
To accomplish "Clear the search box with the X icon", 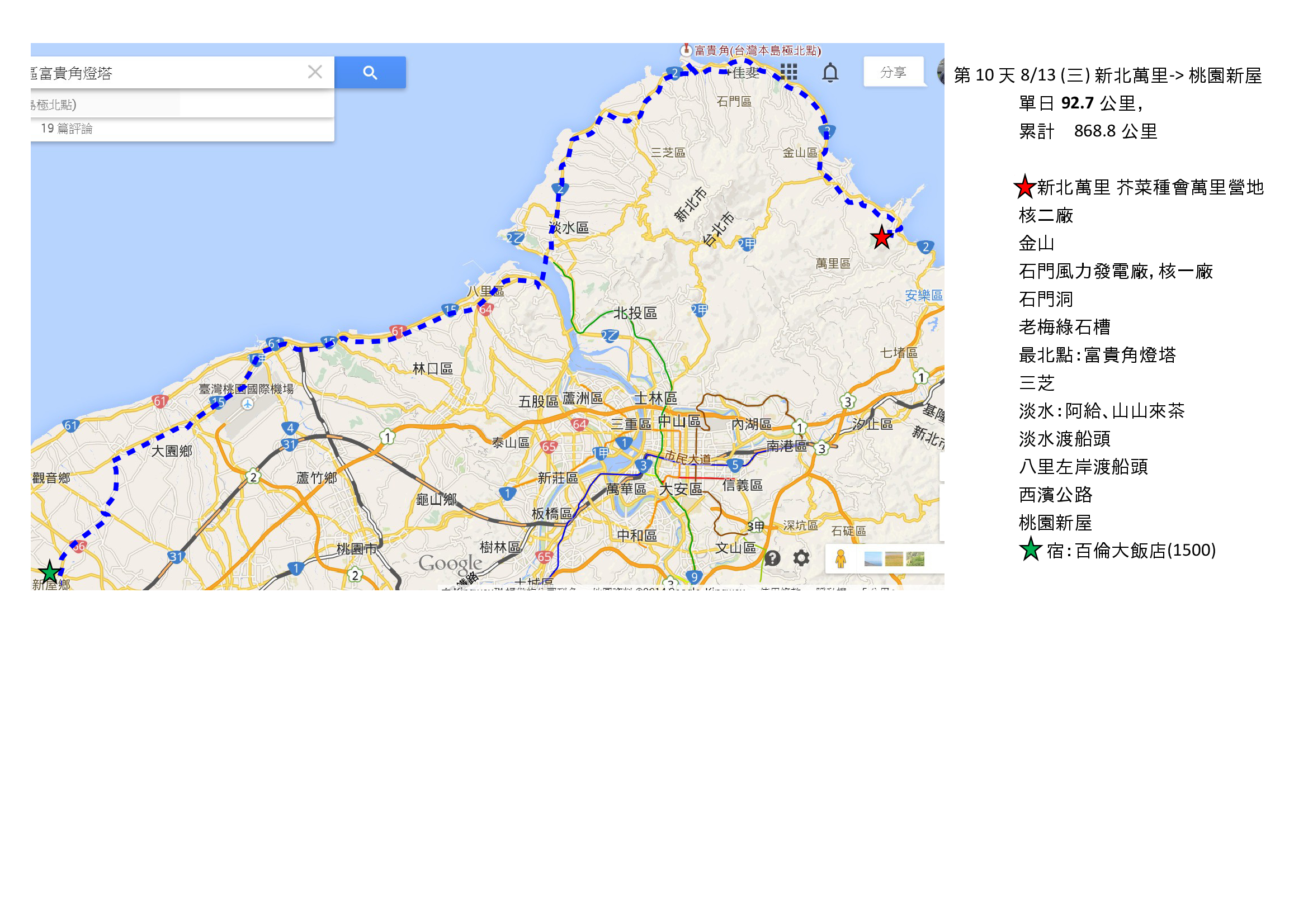I will [x=314, y=72].
